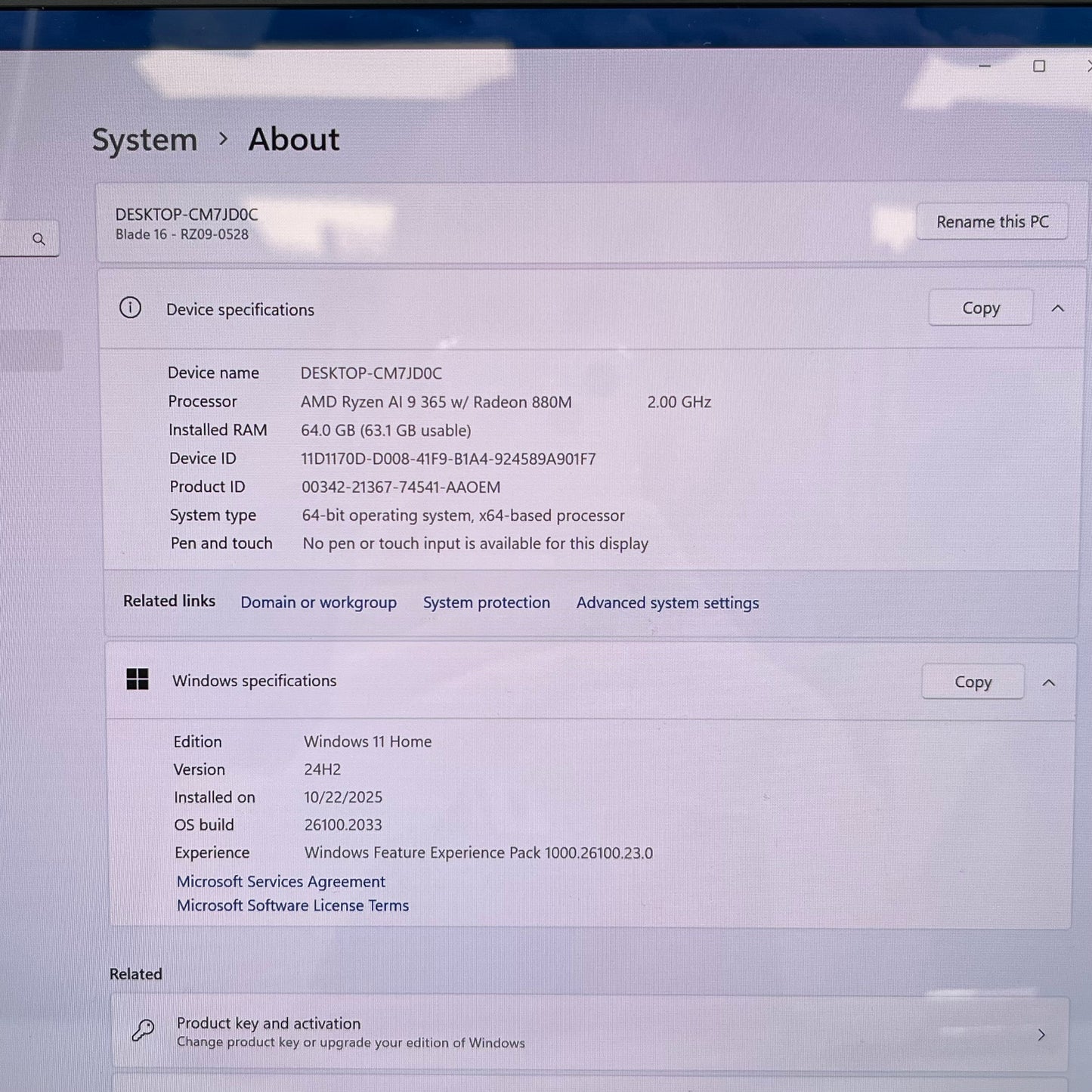Copy the Windows specifications

click(x=972, y=681)
